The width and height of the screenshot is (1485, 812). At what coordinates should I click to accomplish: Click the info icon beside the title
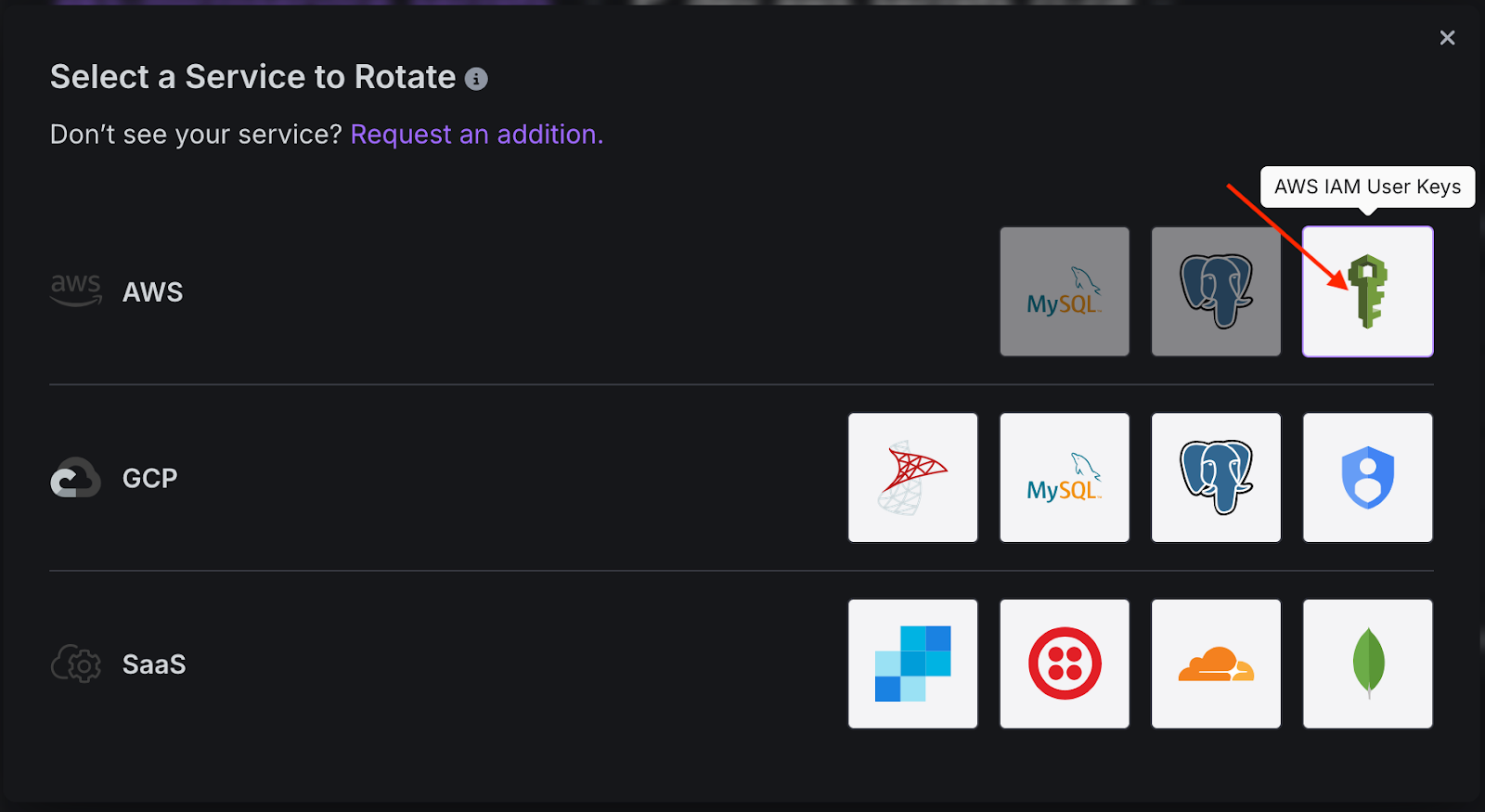[x=476, y=79]
